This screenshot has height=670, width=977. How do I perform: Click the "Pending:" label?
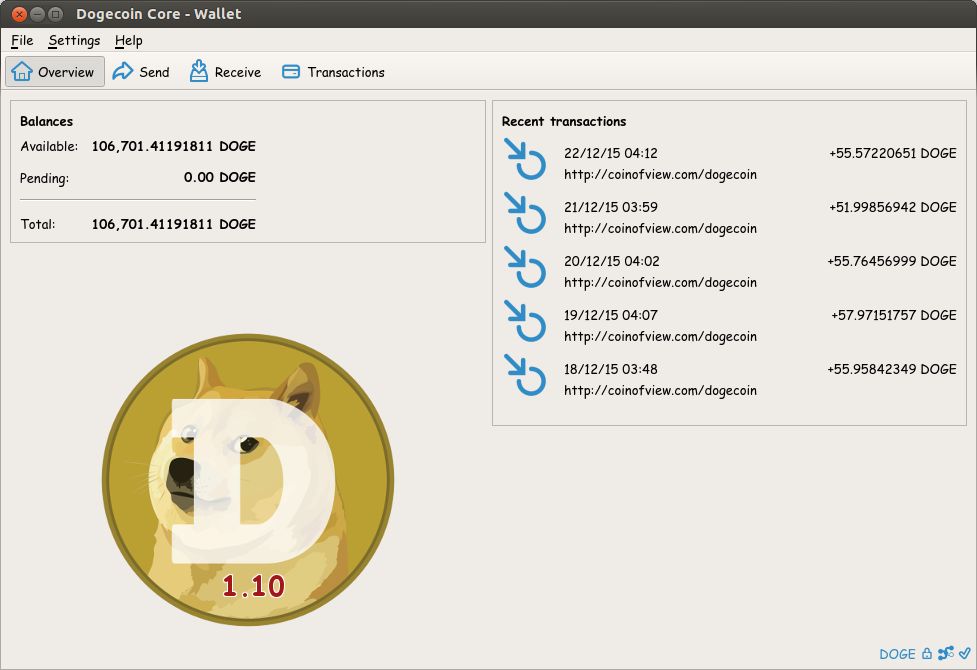pos(44,178)
